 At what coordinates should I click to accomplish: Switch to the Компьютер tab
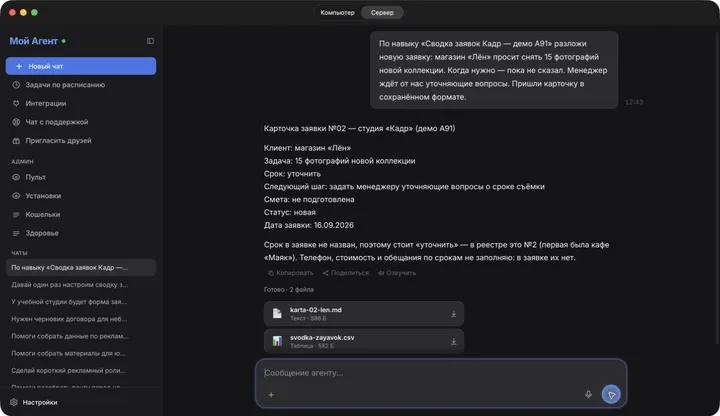(338, 12)
